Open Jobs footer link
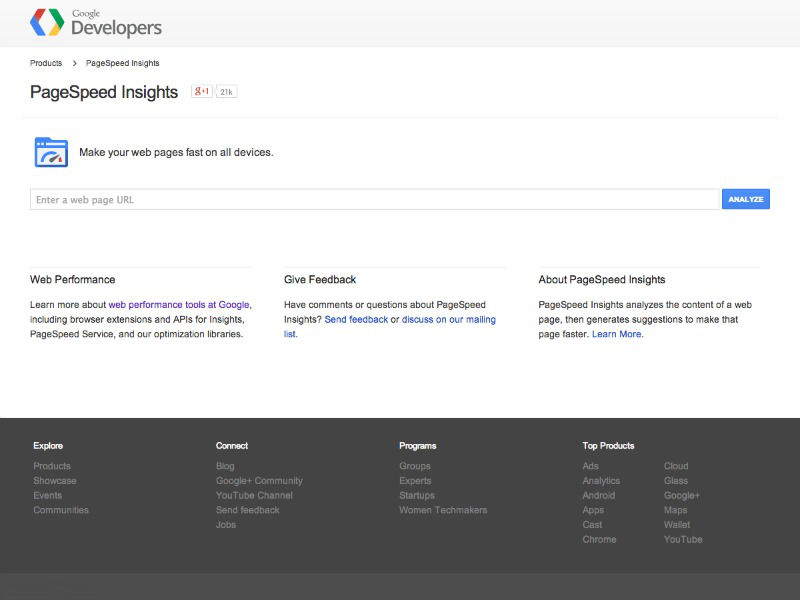This screenshot has height=600, width=800. [226, 524]
